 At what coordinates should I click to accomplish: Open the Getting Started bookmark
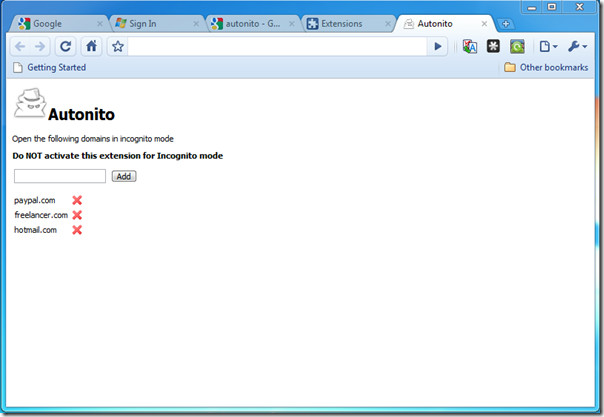coord(49,67)
